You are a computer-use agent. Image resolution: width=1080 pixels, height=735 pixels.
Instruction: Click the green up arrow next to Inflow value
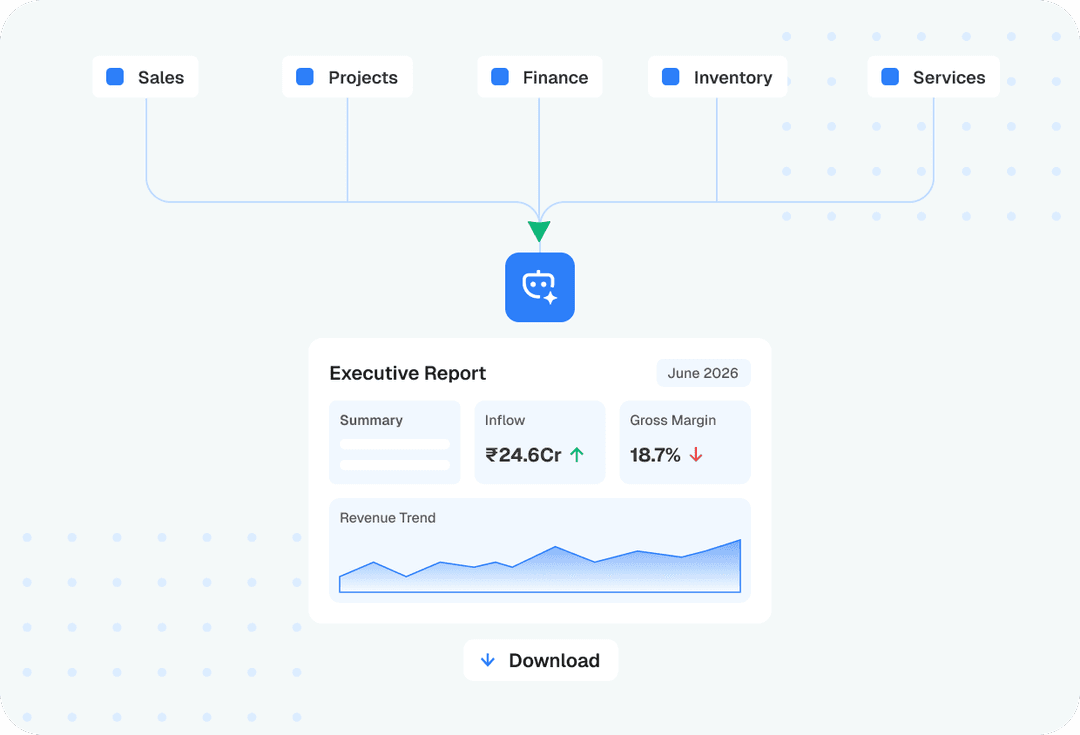[x=577, y=455]
